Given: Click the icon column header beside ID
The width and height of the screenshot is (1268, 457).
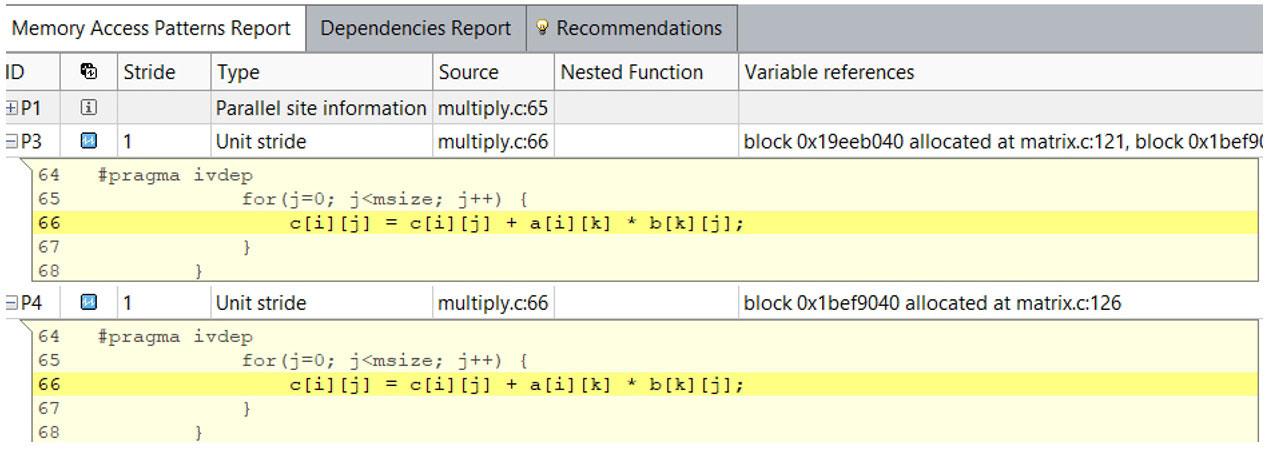Looking at the screenshot, I should point(89,72).
